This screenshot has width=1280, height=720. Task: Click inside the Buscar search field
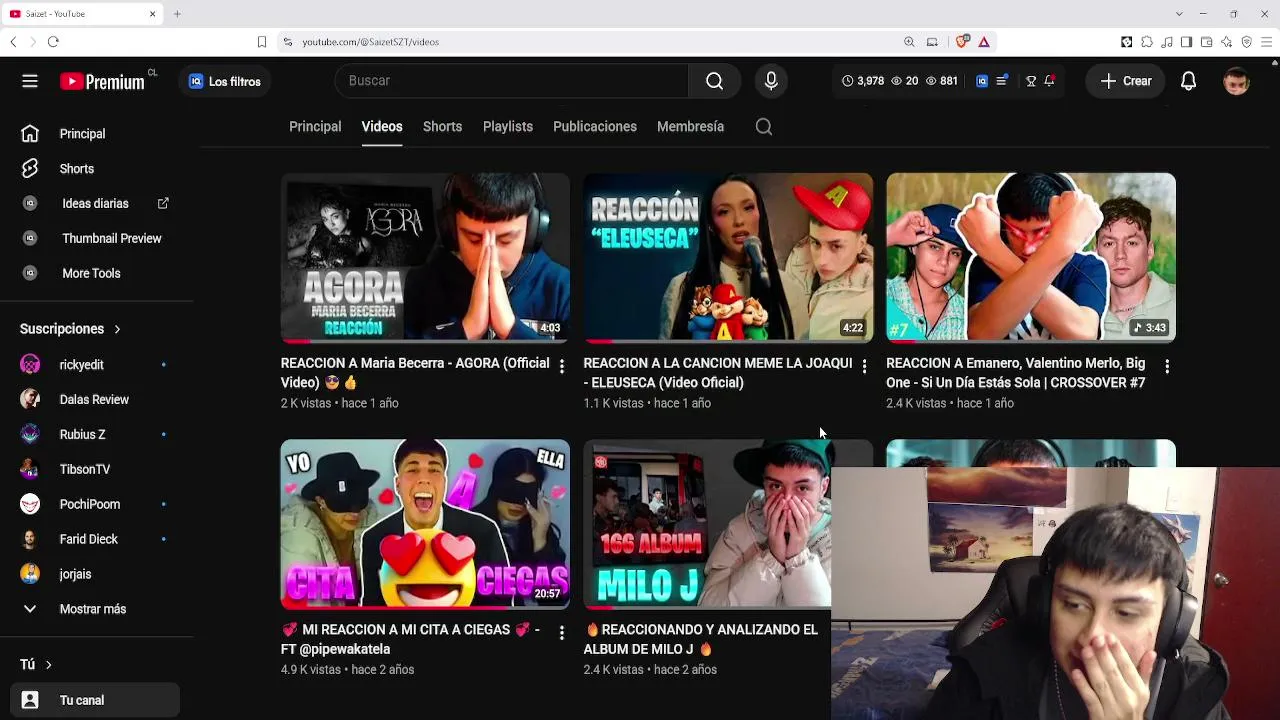click(512, 81)
